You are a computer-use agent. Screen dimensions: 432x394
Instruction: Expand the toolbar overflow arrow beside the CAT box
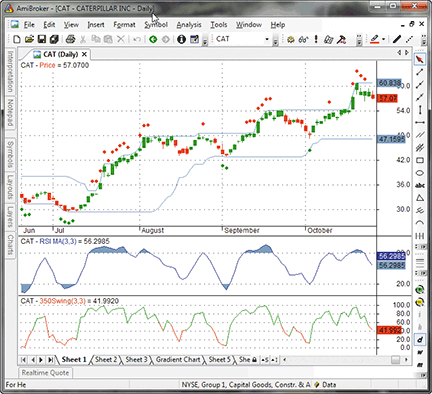click(275, 40)
